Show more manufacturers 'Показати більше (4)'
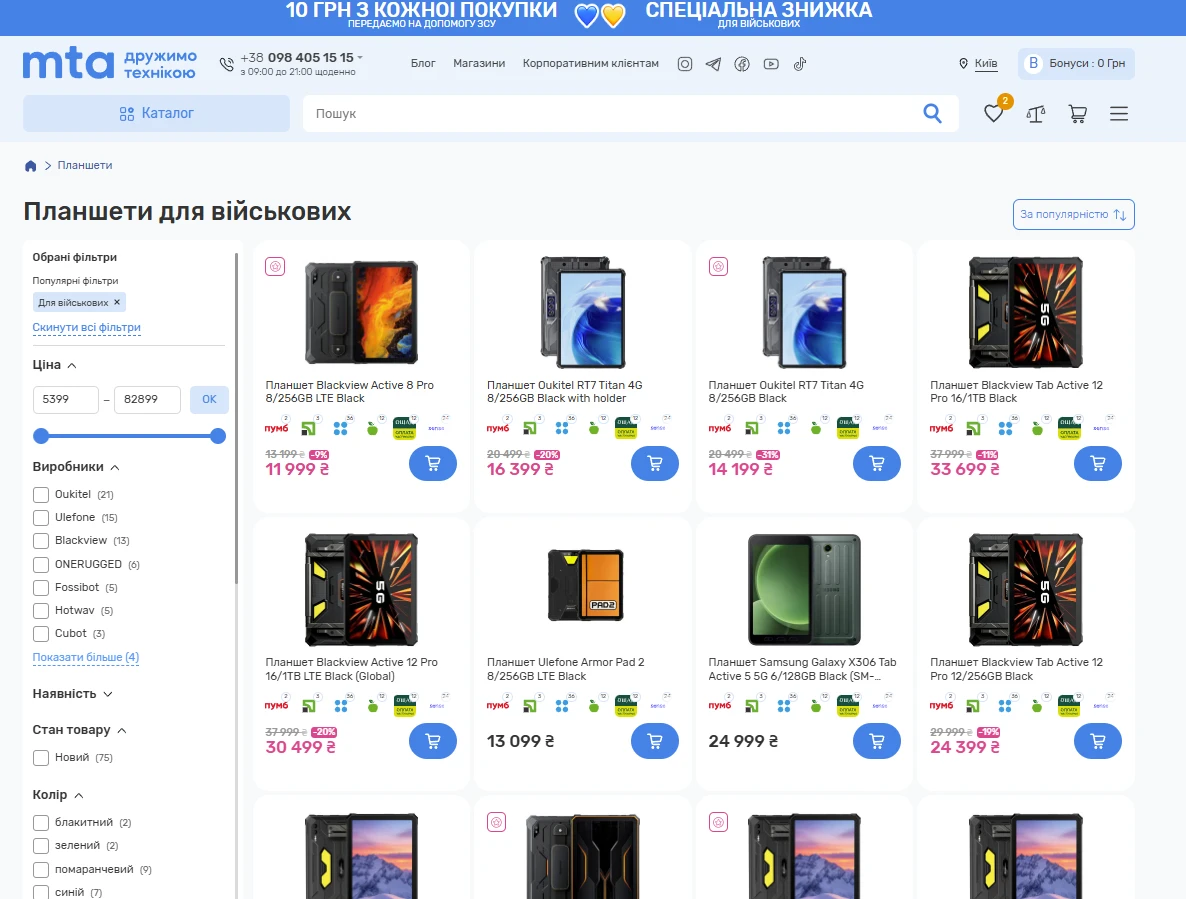The image size is (1186, 899). [85, 657]
